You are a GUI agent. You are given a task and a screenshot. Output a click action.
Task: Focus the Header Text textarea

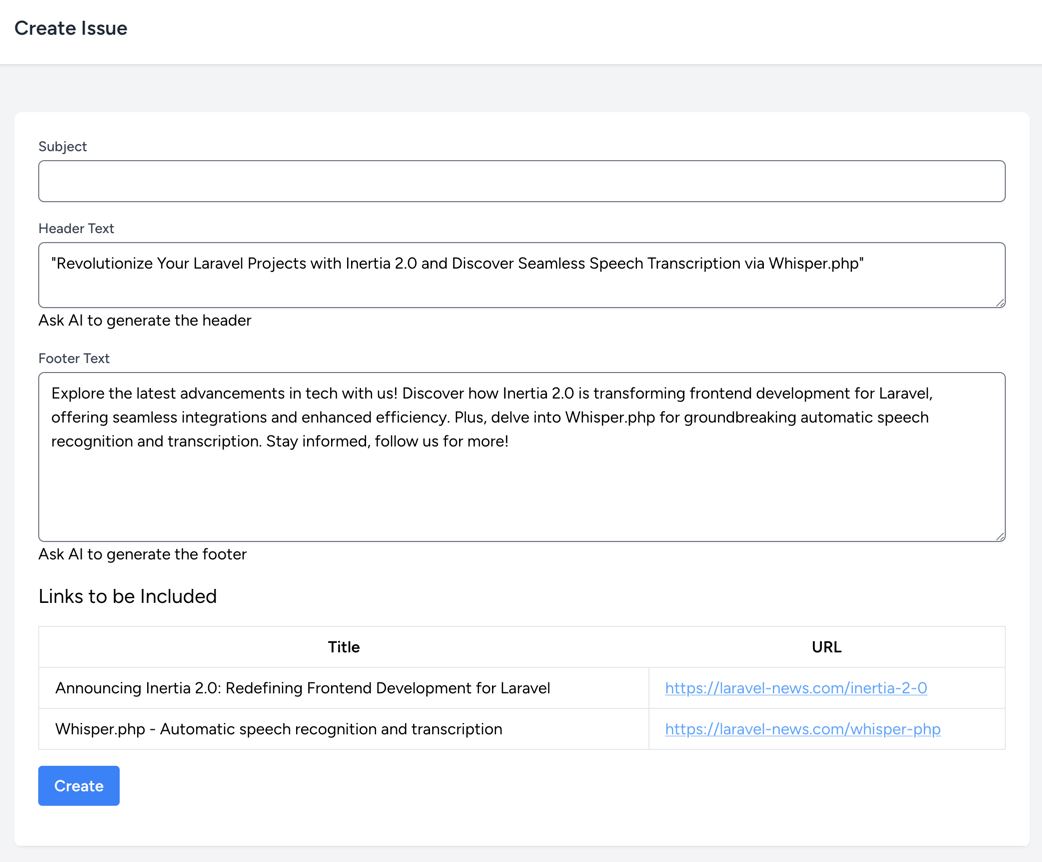click(522, 275)
